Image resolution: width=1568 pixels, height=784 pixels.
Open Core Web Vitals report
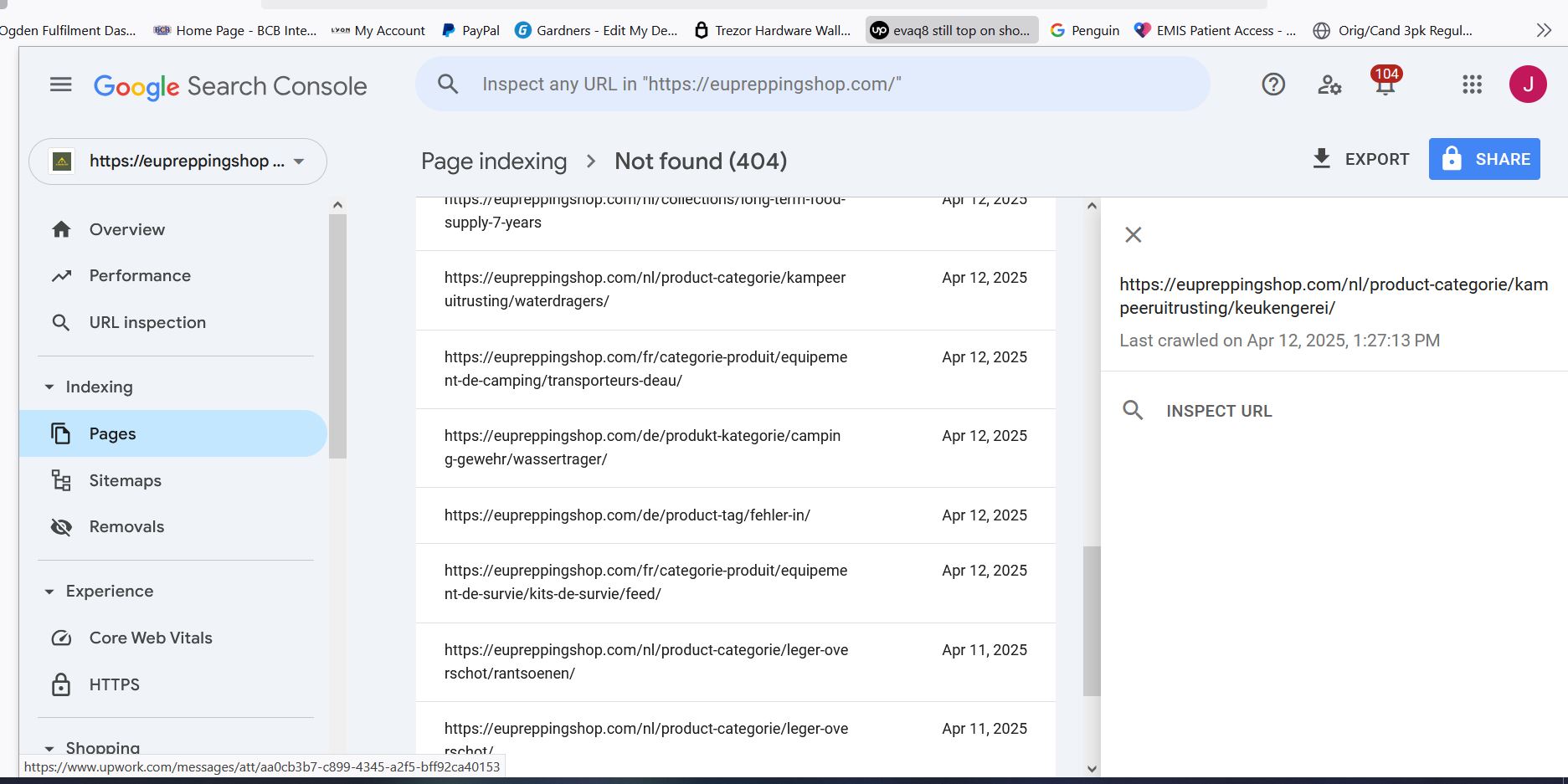coord(151,638)
